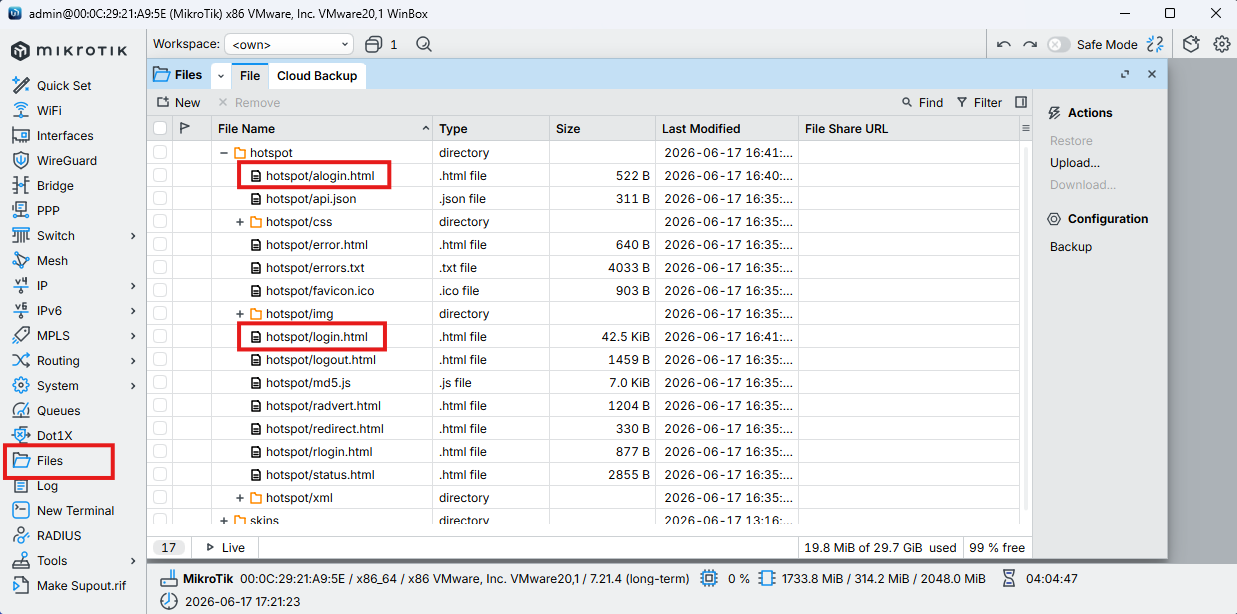Image resolution: width=1237 pixels, height=614 pixels.
Task: Click Make Supout.rif
Action: (x=81, y=586)
